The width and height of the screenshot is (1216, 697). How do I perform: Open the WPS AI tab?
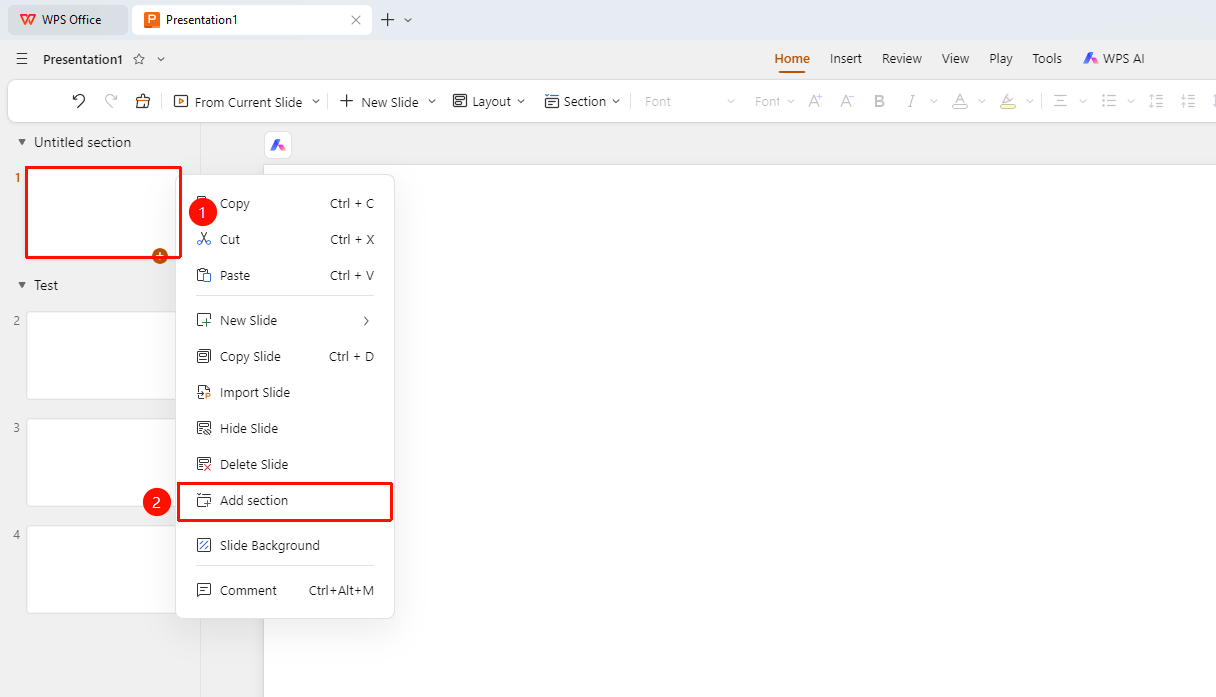pyautogui.click(x=1113, y=59)
